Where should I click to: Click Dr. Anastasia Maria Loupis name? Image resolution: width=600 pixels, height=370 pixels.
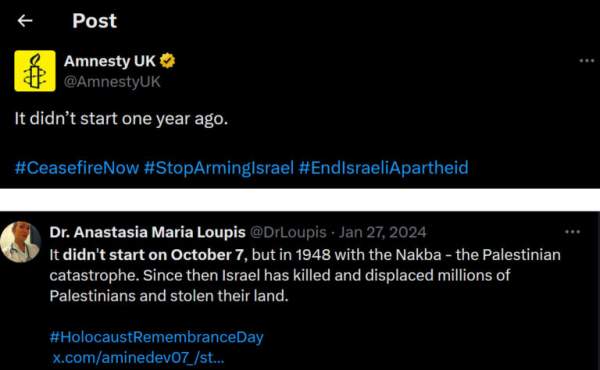point(147,232)
